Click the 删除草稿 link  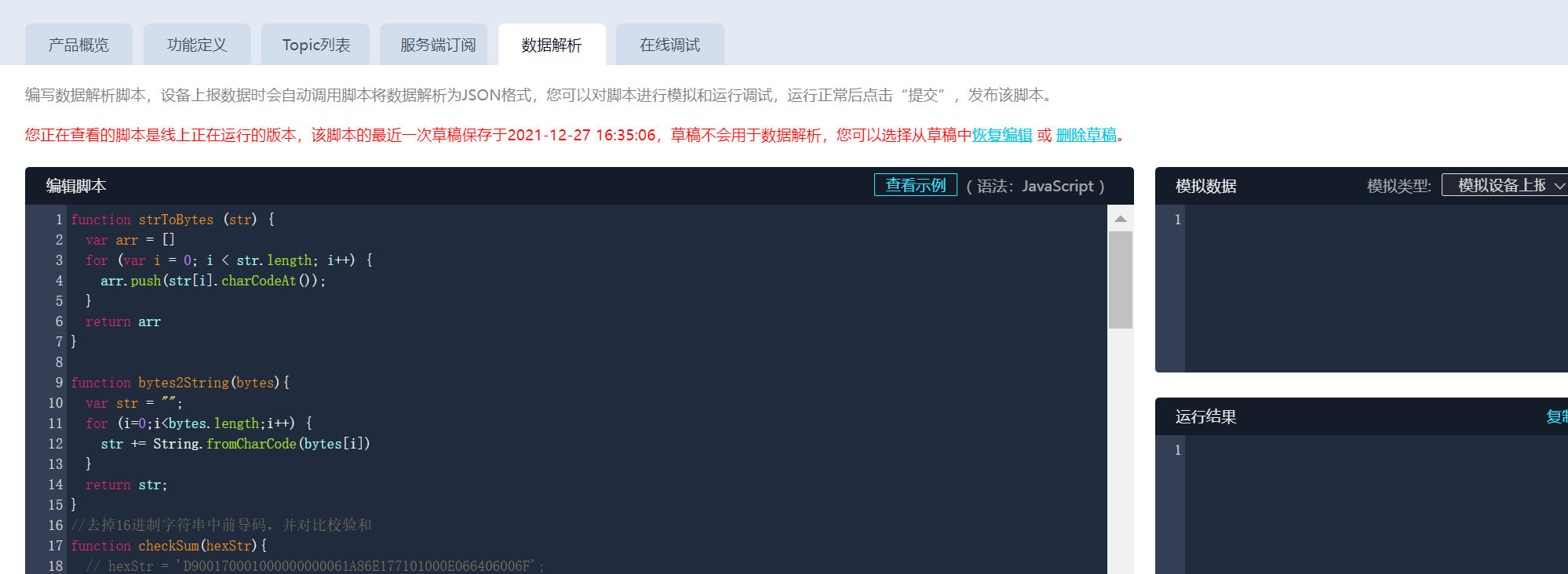(x=1086, y=135)
